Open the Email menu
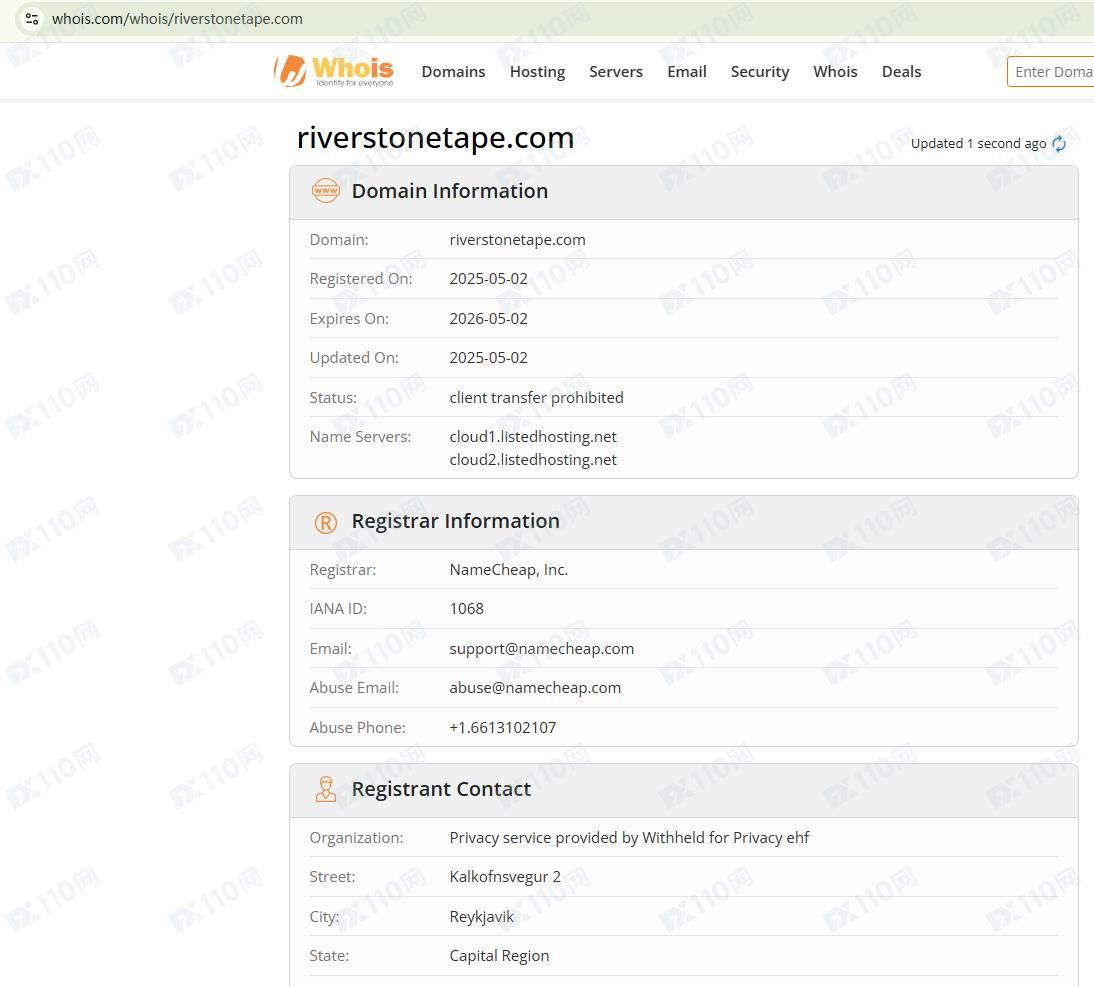This screenshot has width=1094, height=987. [687, 72]
